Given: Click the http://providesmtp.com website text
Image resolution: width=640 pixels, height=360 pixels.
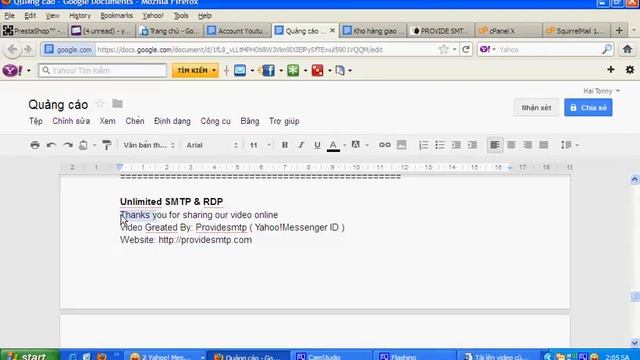Looking at the screenshot, I should tap(205, 240).
